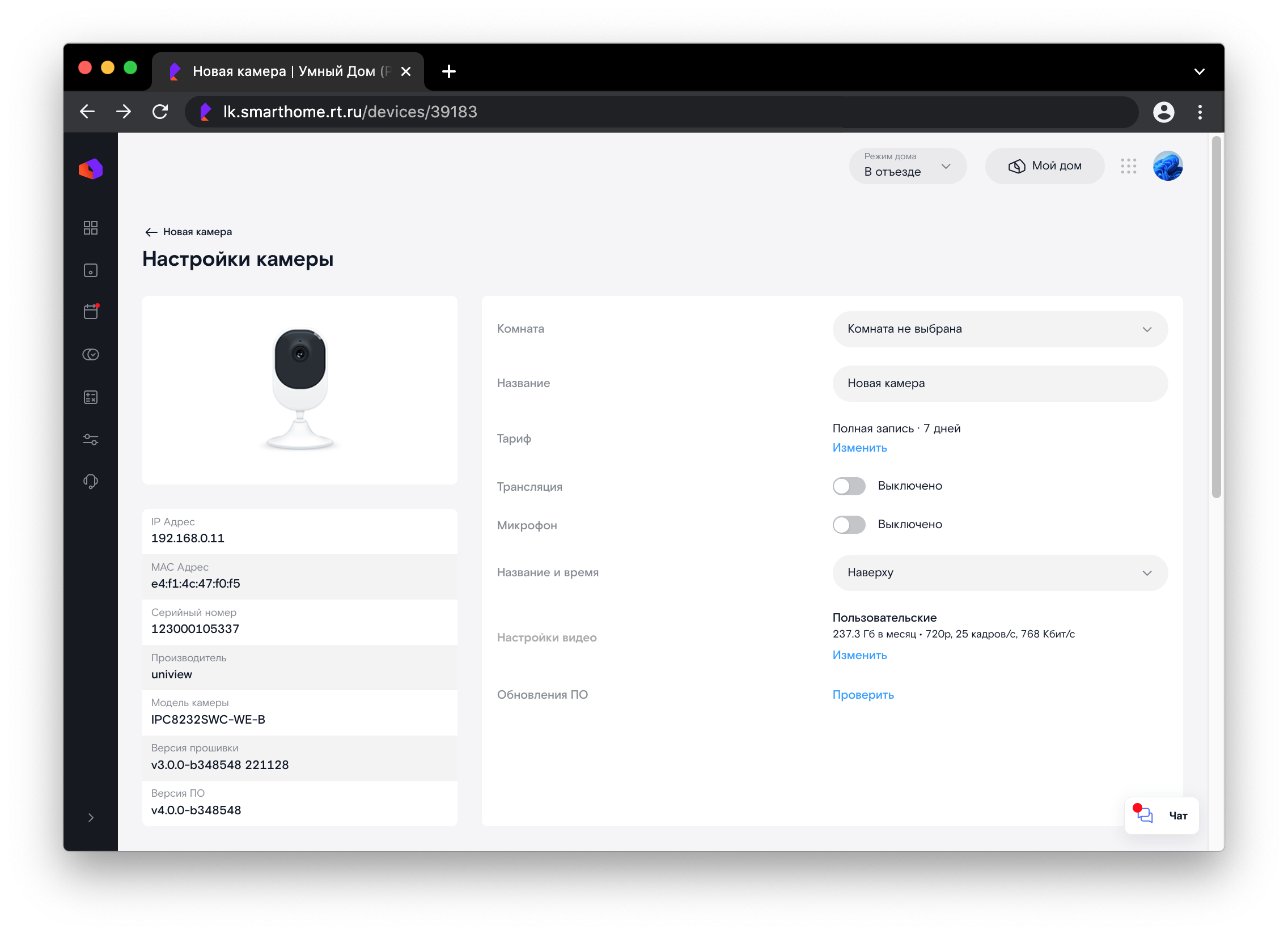Turn on the Микрофон switch
This screenshot has height=935, width=1288.
coord(849,525)
